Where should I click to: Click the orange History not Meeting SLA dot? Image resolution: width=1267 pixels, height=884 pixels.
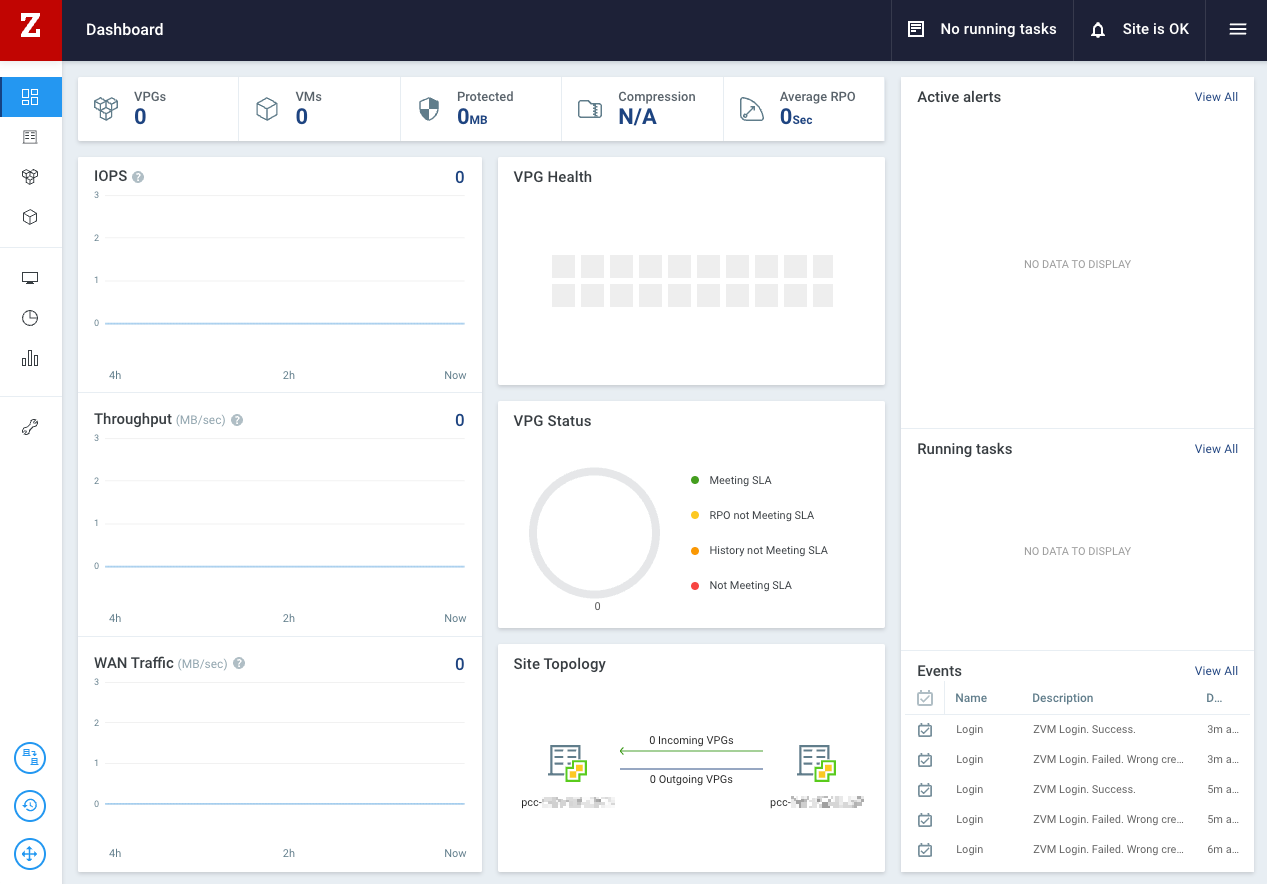(x=695, y=550)
